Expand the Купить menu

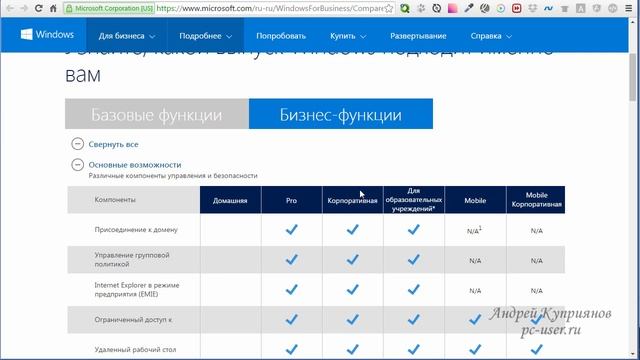coord(348,36)
